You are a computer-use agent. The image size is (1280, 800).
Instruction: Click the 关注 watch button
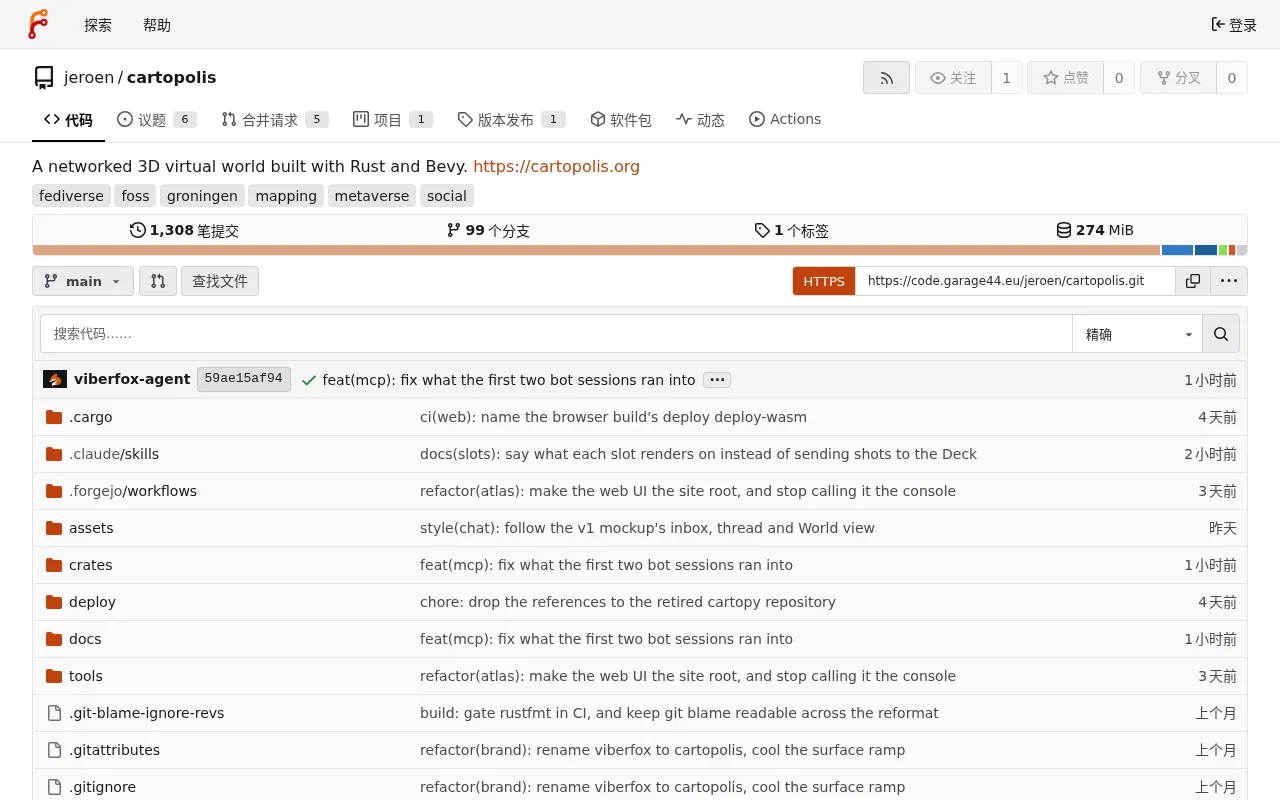pos(953,78)
